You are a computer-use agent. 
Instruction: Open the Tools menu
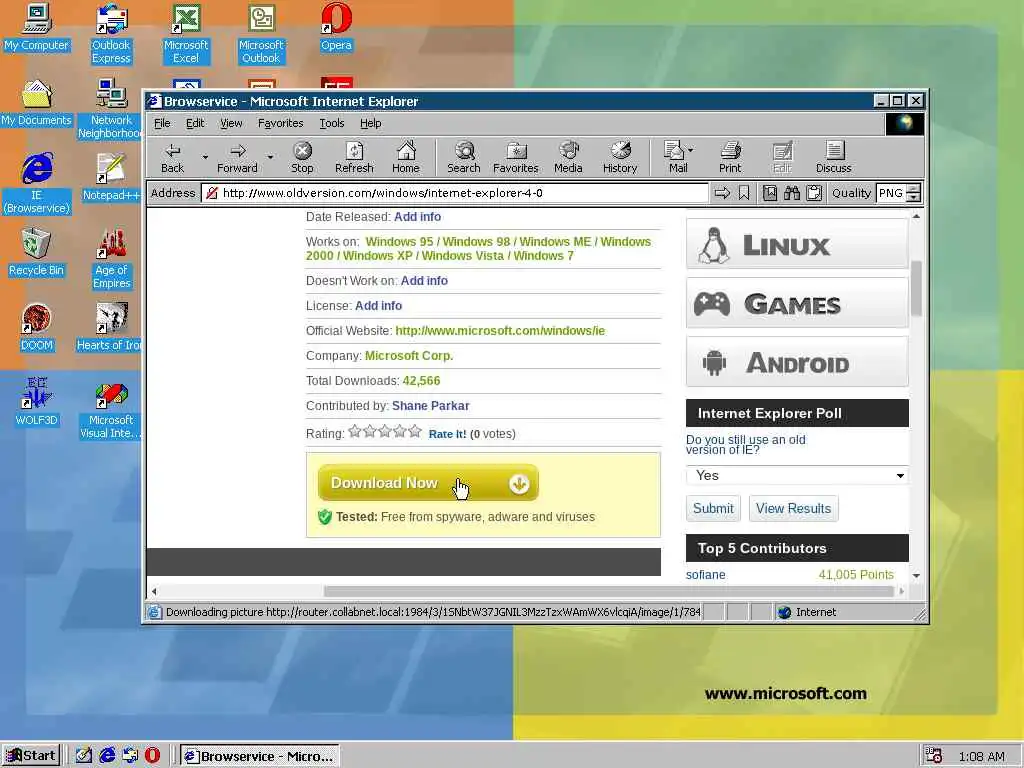coord(332,123)
